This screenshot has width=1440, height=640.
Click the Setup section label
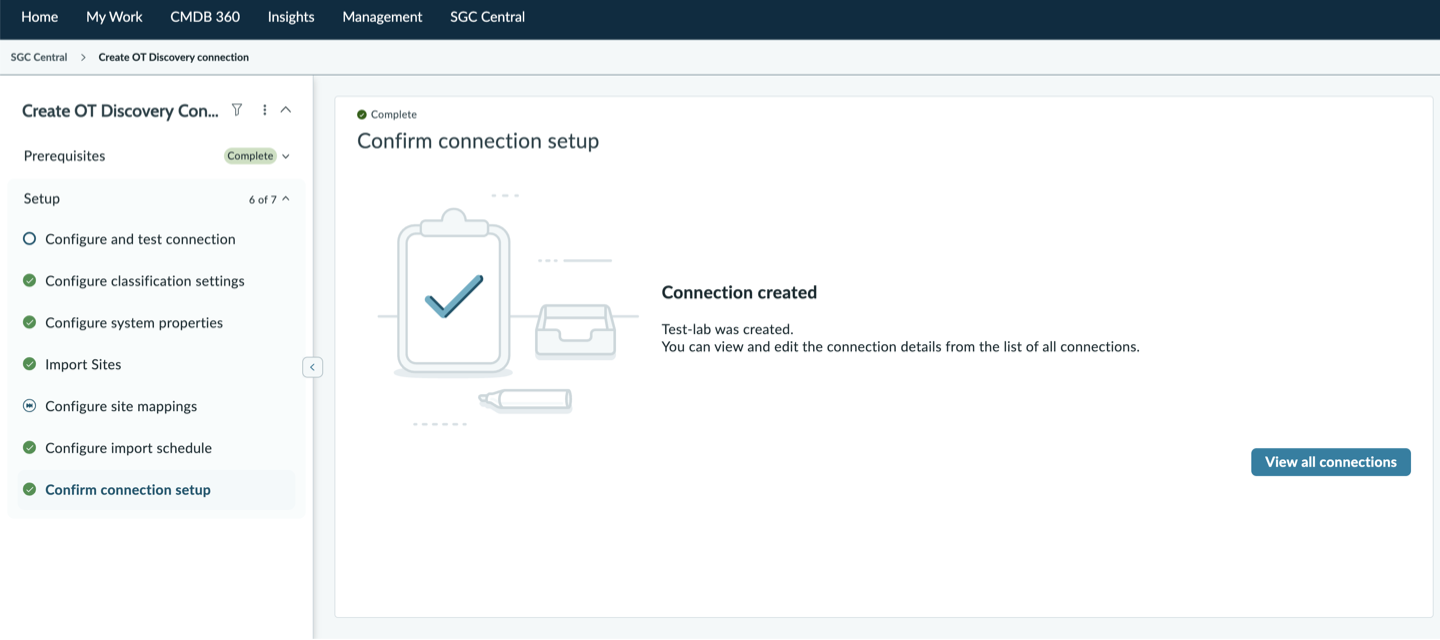[42, 198]
